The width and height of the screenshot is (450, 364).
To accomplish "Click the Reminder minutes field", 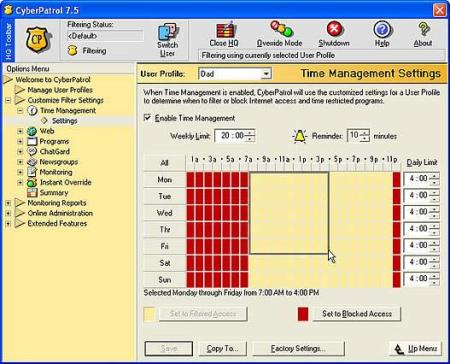I will pos(355,136).
